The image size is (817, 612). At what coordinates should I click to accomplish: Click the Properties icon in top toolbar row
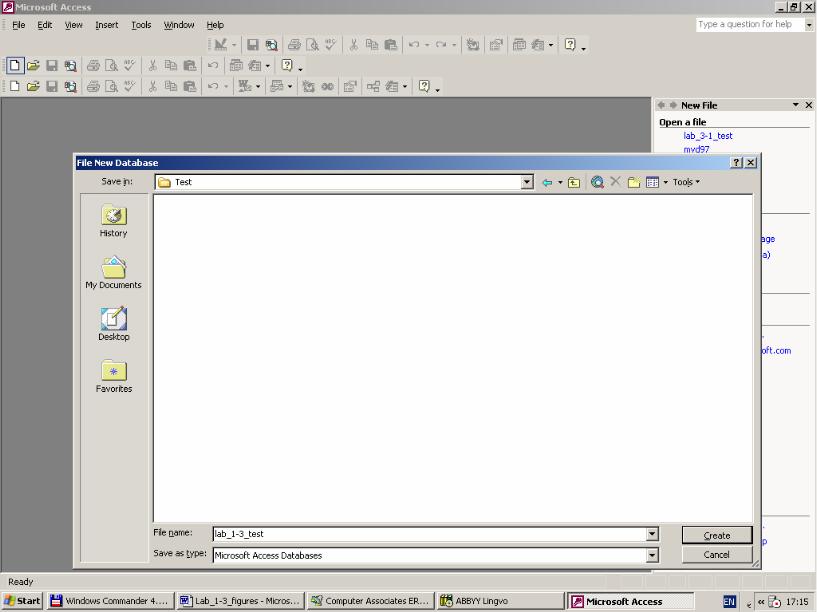[x=496, y=45]
